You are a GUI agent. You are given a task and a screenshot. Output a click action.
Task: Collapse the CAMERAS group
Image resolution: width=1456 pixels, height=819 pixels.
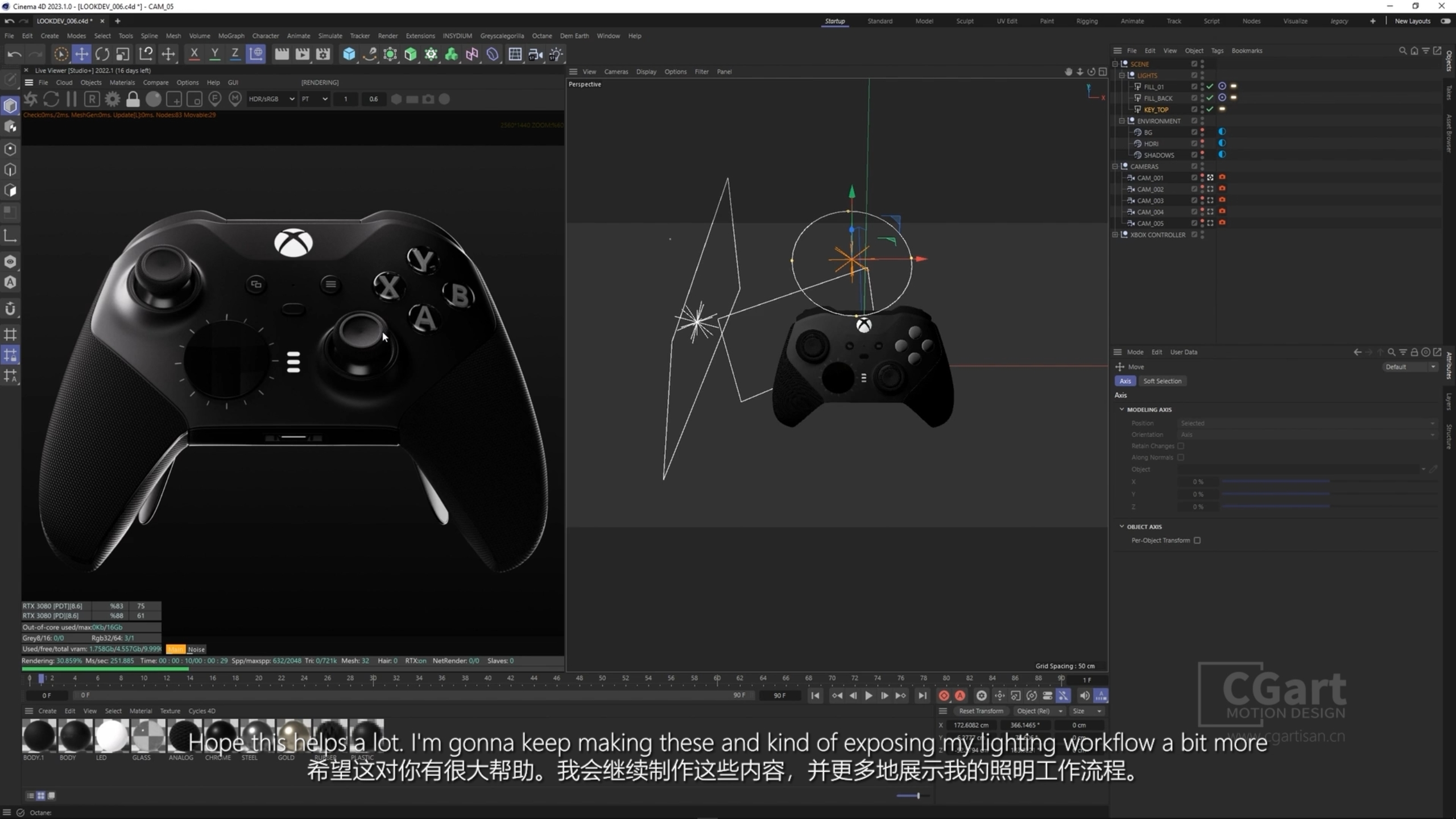tap(1115, 166)
